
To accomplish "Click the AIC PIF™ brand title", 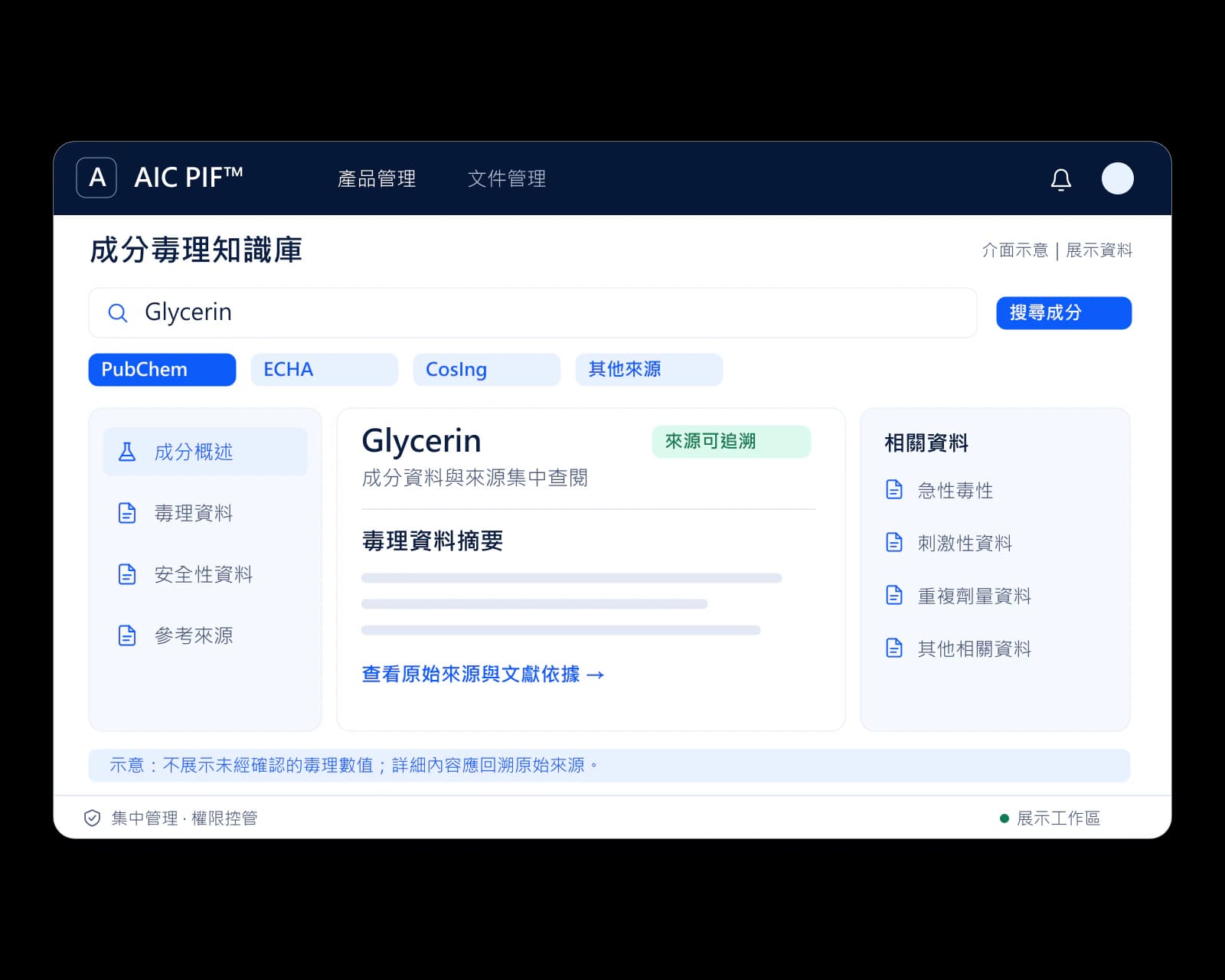I will (188, 178).
